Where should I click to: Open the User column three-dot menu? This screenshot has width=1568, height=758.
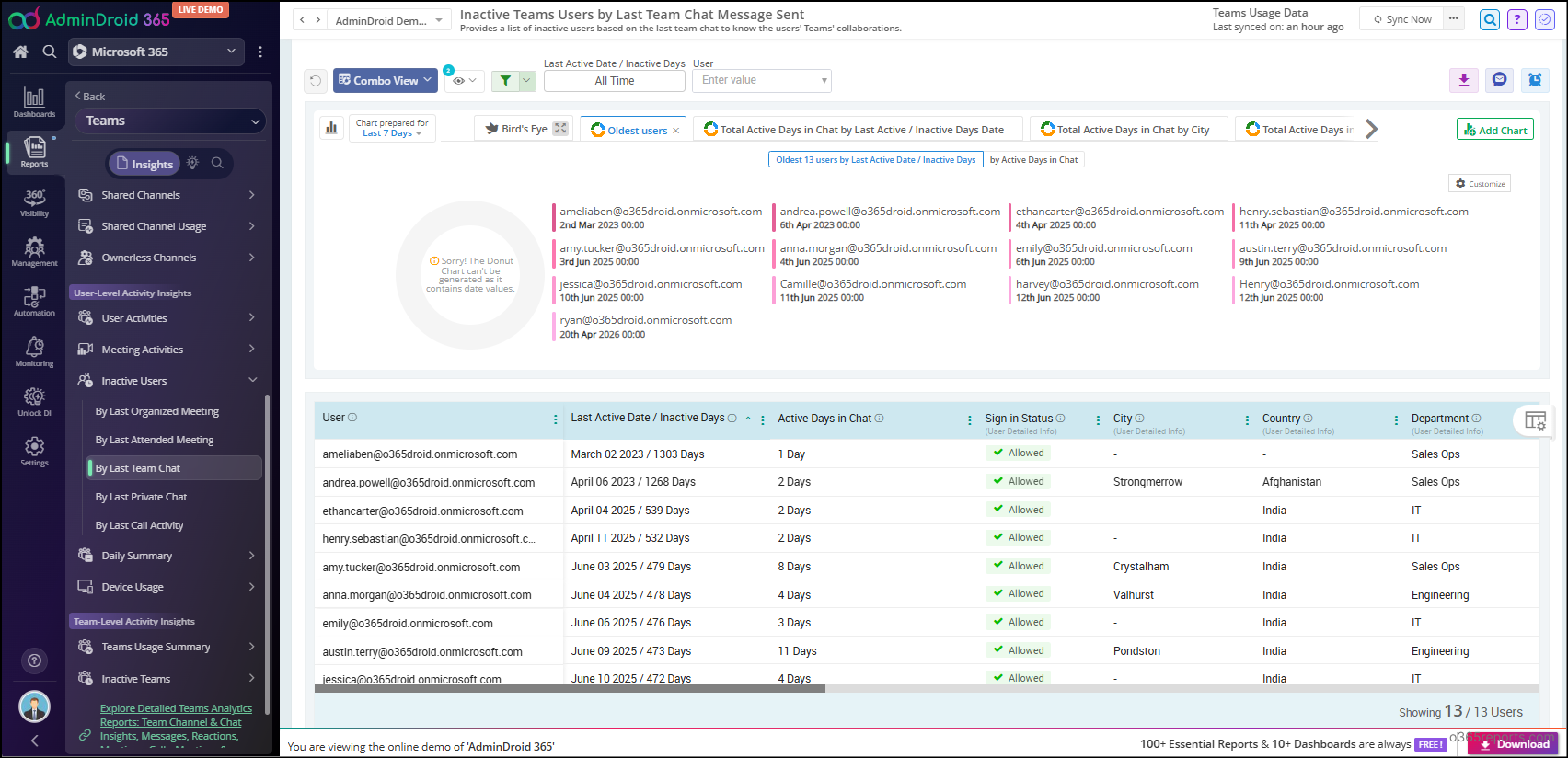[555, 419]
